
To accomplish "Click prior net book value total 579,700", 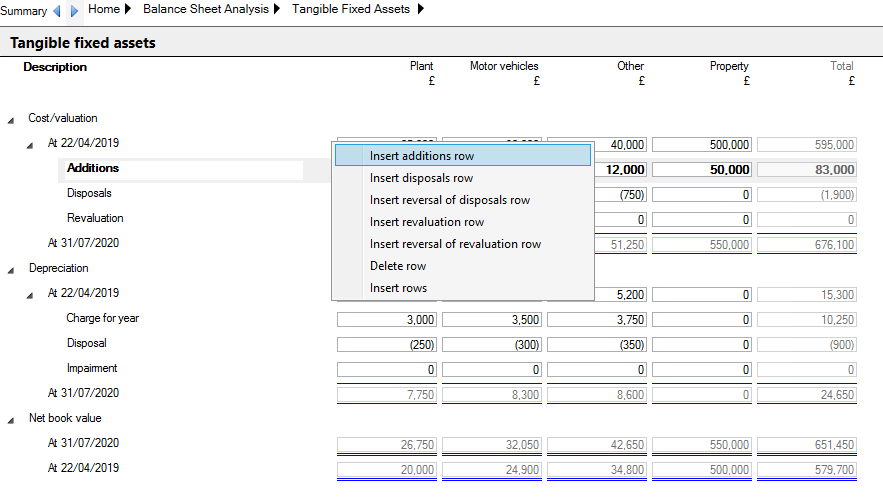I will [x=807, y=470].
